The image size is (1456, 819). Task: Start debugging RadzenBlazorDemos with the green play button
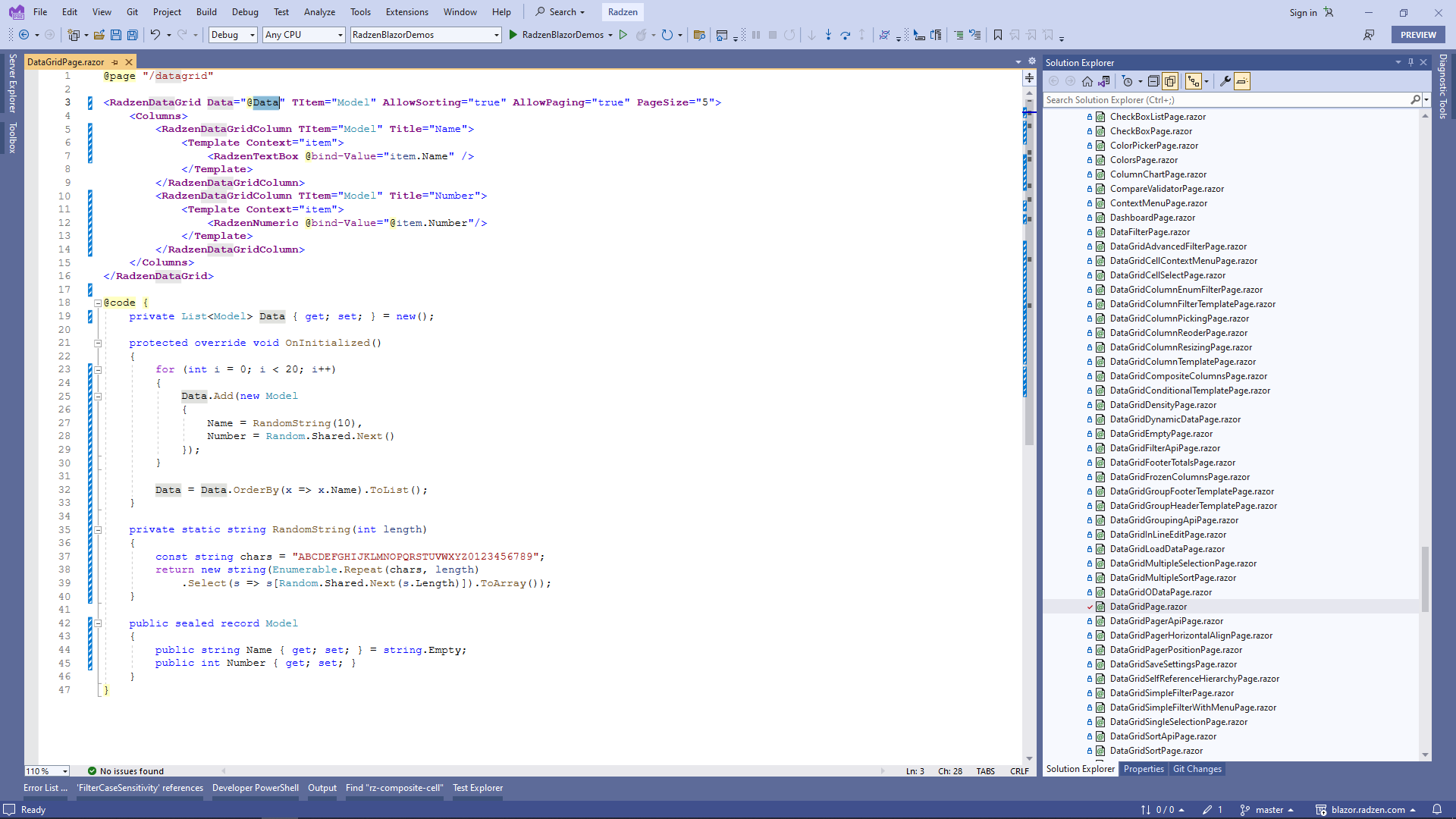point(513,35)
